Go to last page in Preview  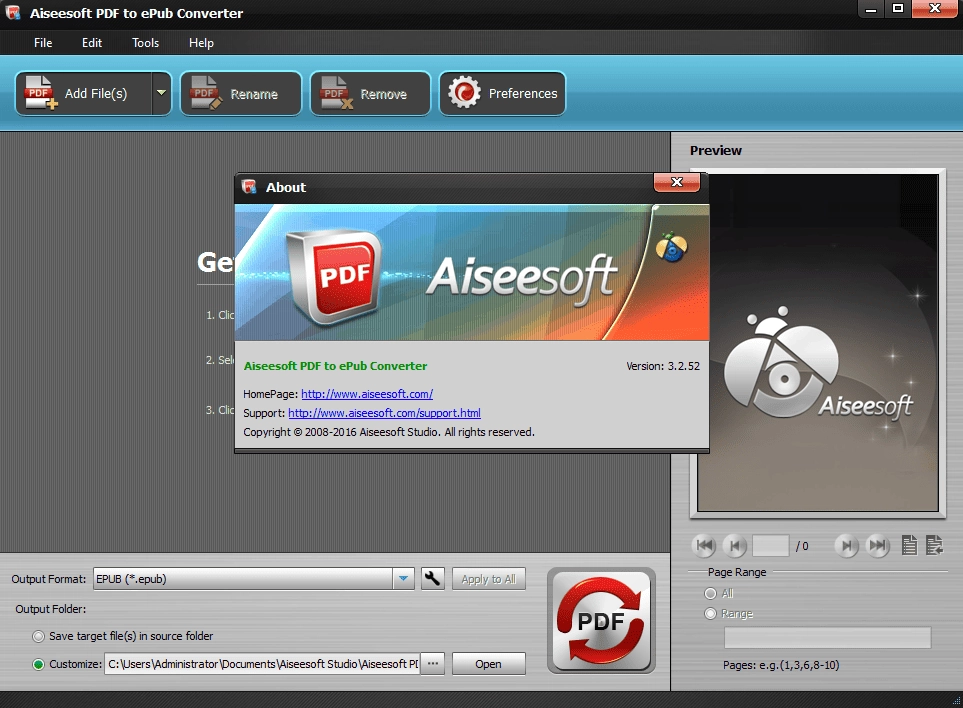[x=878, y=545]
